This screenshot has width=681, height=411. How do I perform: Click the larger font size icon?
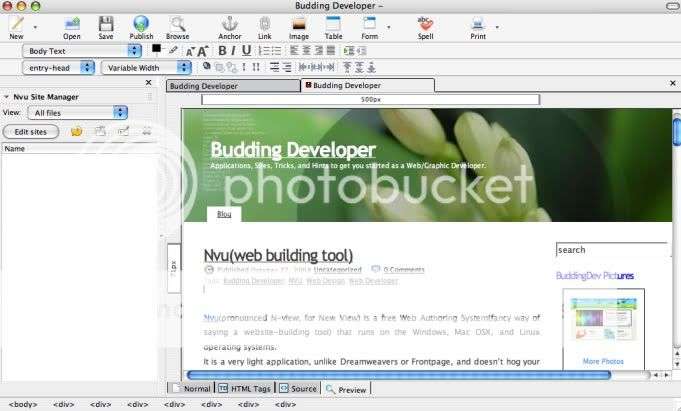click(203, 51)
